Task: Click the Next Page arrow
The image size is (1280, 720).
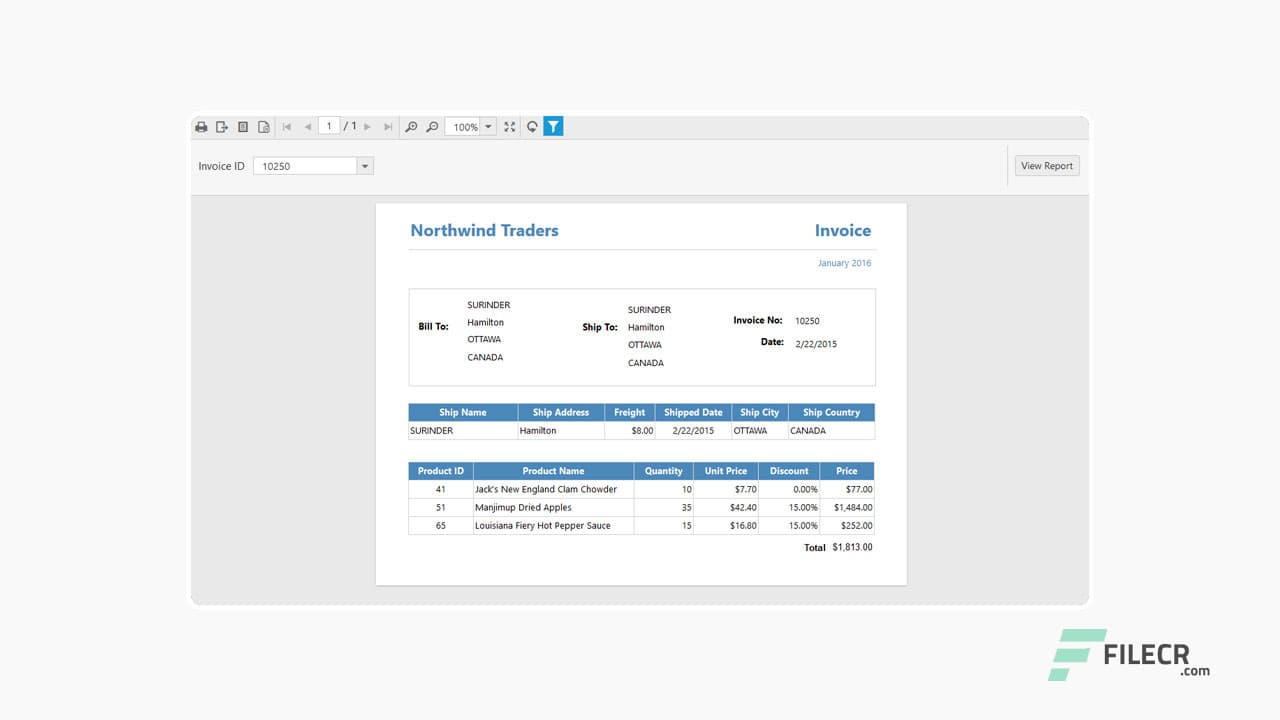Action: [x=368, y=127]
